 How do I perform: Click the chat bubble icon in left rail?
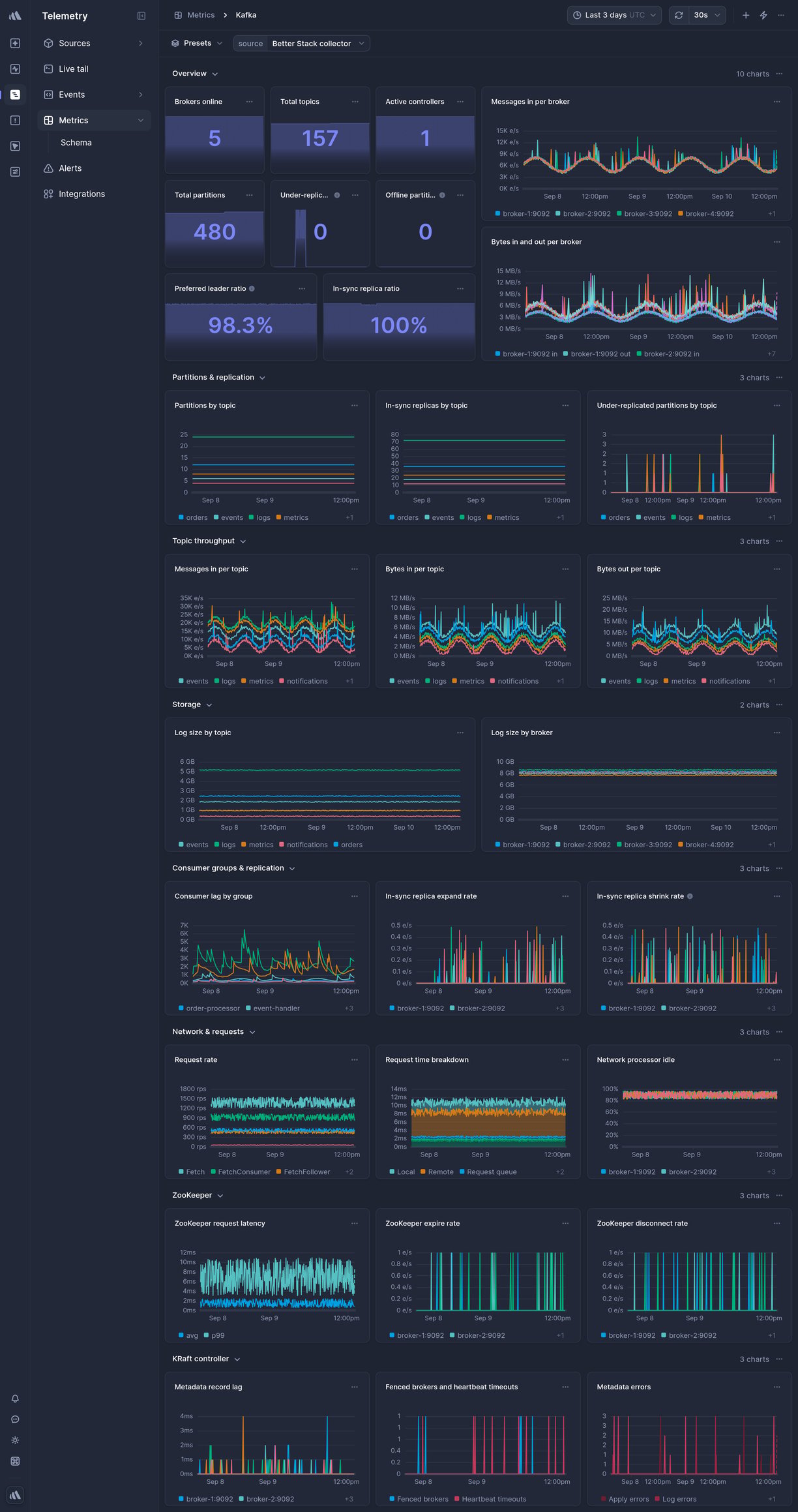(15, 1419)
